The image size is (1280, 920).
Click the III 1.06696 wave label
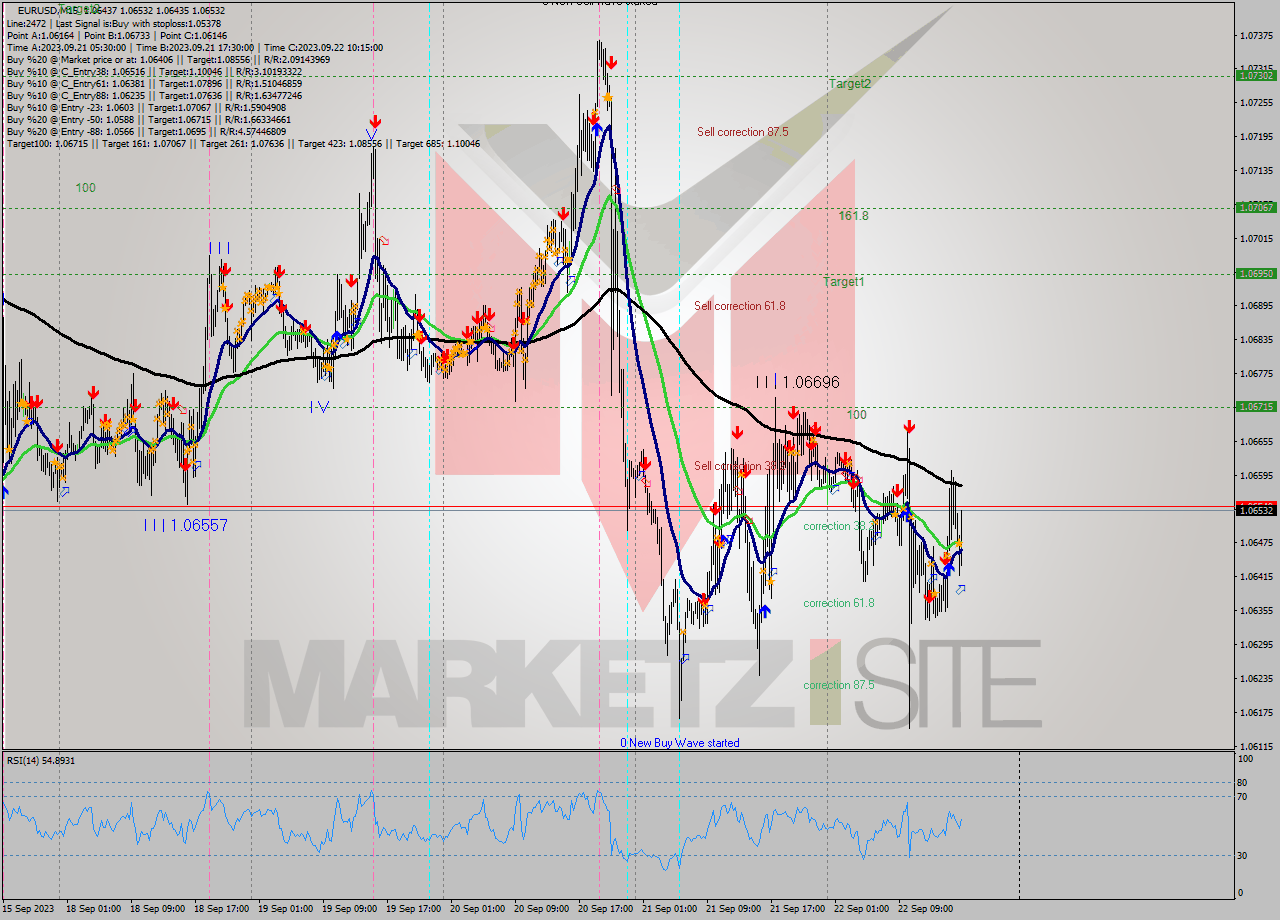(x=797, y=382)
